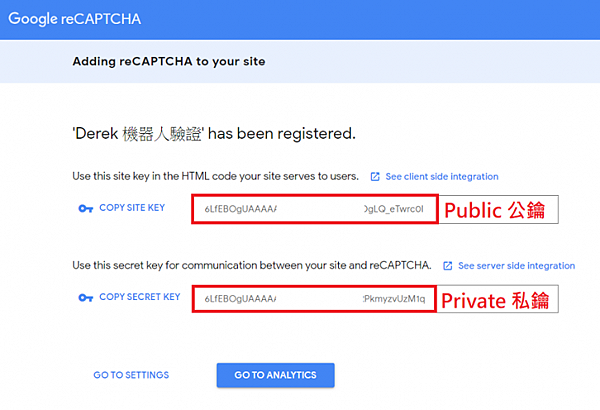Click the red Private 私鑰 label

coord(497,298)
